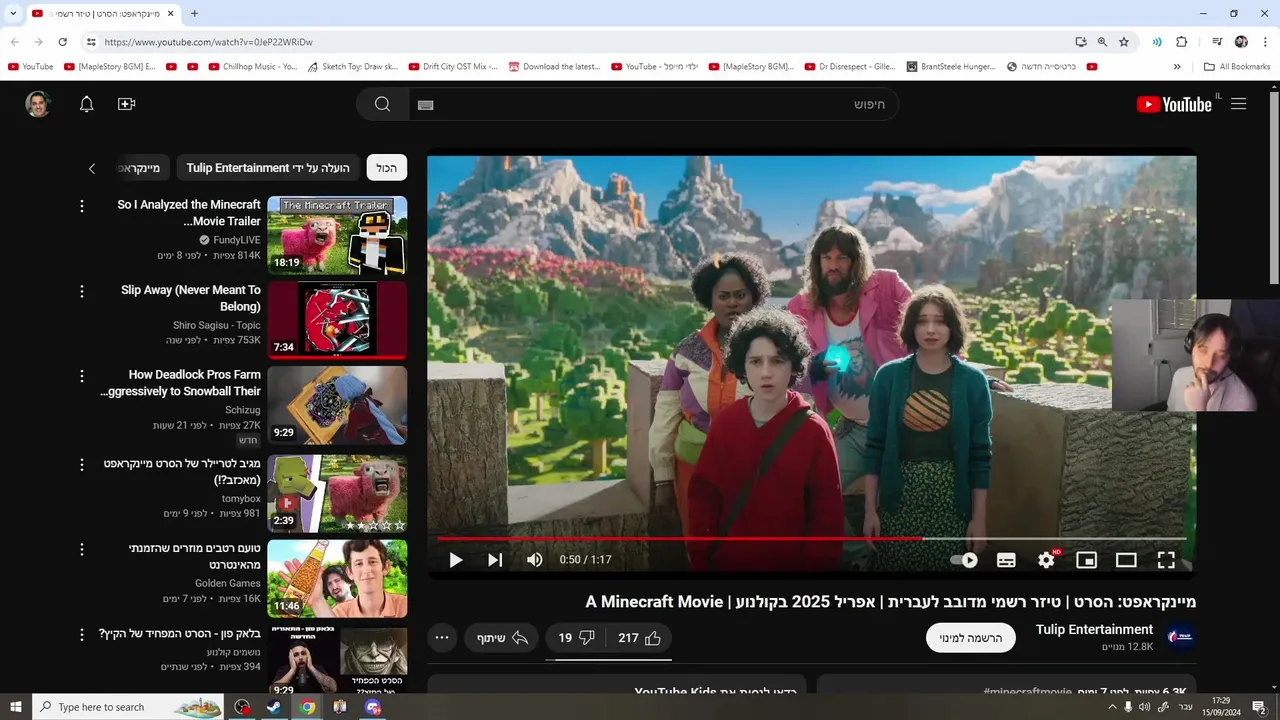
Task: Open options menu for So I Analyzed video
Action: pos(82,206)
